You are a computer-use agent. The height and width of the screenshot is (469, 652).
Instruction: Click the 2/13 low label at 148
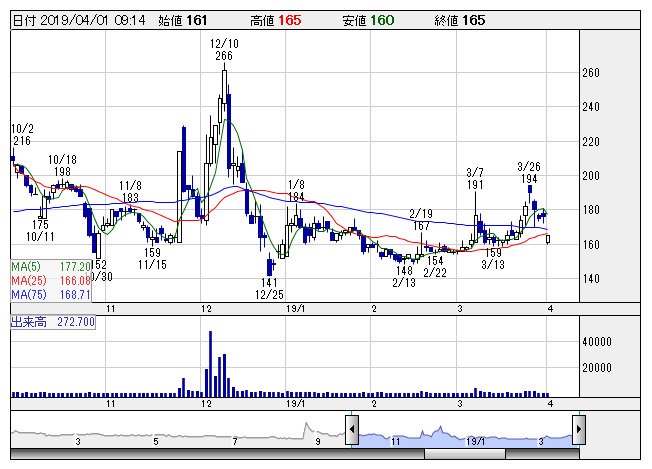pyautogui.click(x=404, y=276)
